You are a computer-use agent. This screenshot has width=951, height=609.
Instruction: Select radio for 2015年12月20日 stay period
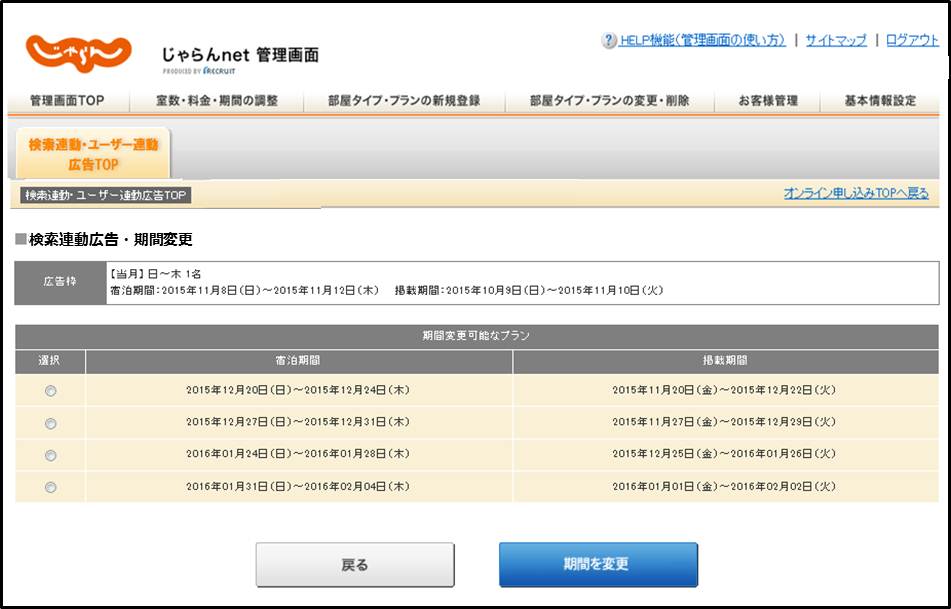coord(51,391)
